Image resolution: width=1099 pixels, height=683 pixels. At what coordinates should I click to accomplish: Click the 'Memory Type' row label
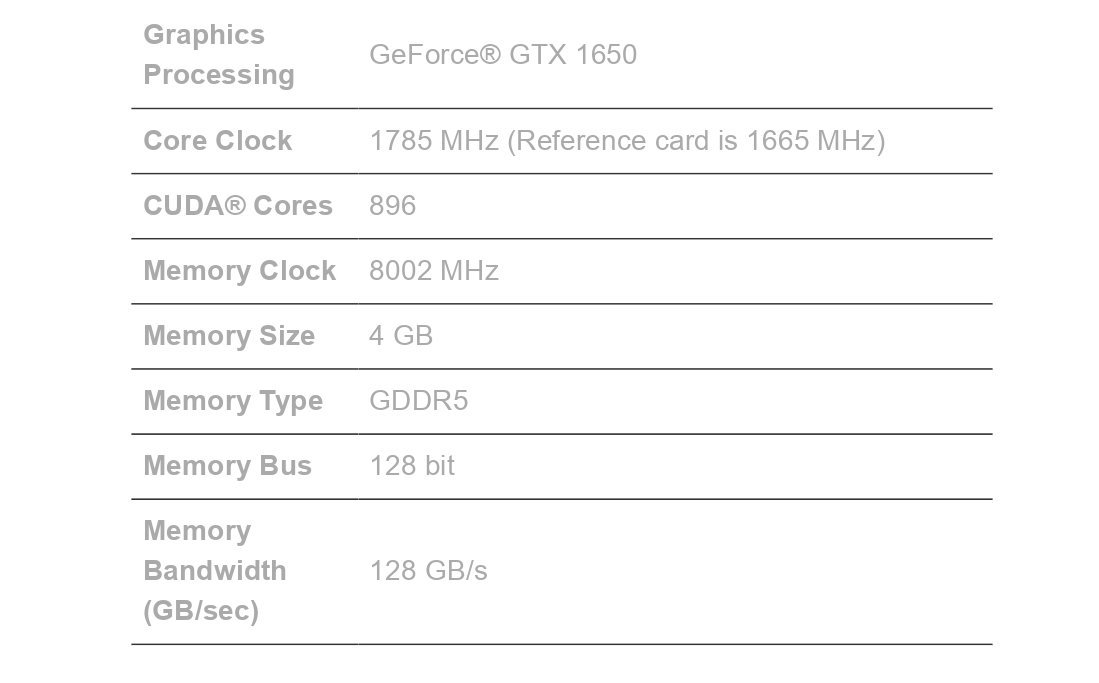pos(233,401)
